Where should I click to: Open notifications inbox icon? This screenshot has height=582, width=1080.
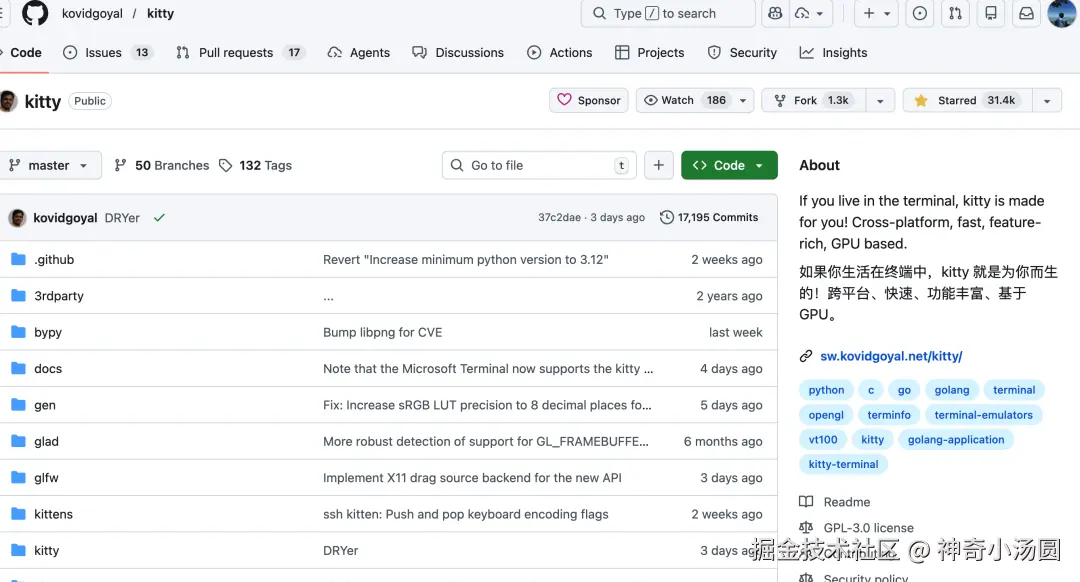click(1026, 13)
